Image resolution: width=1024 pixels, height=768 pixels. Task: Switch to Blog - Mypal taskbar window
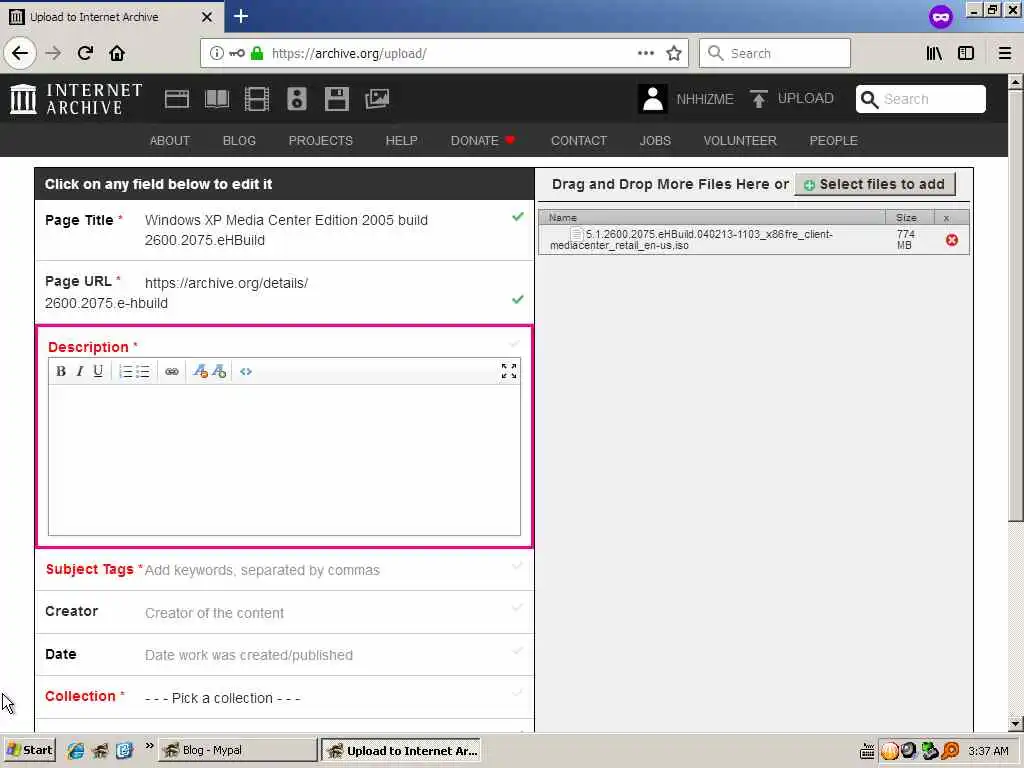237,750
